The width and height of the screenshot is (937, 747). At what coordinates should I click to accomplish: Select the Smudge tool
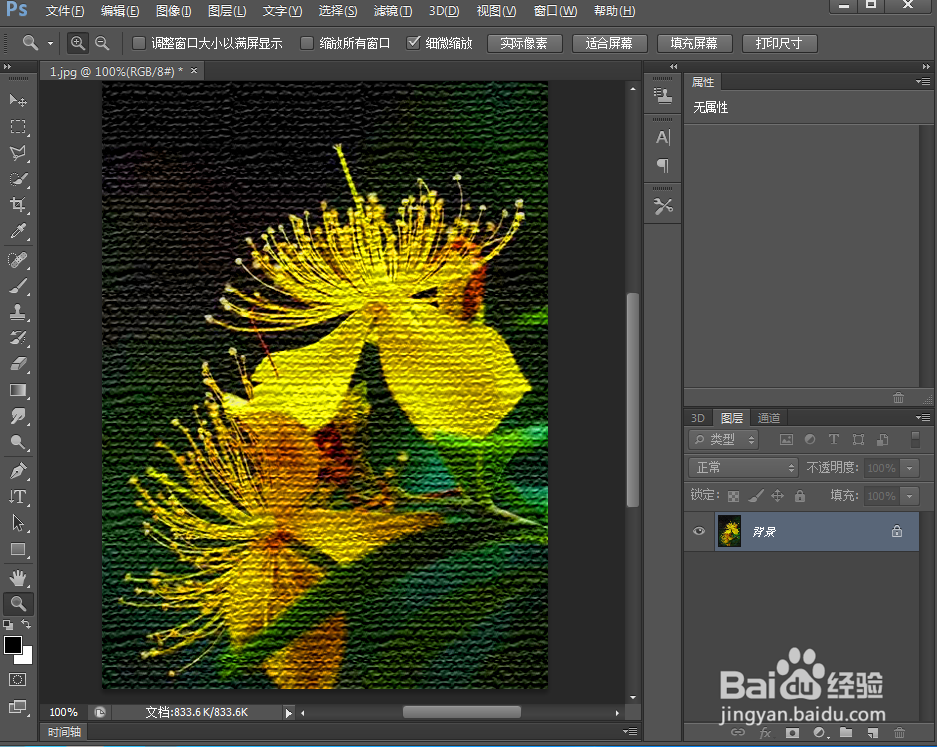point(18,416)
